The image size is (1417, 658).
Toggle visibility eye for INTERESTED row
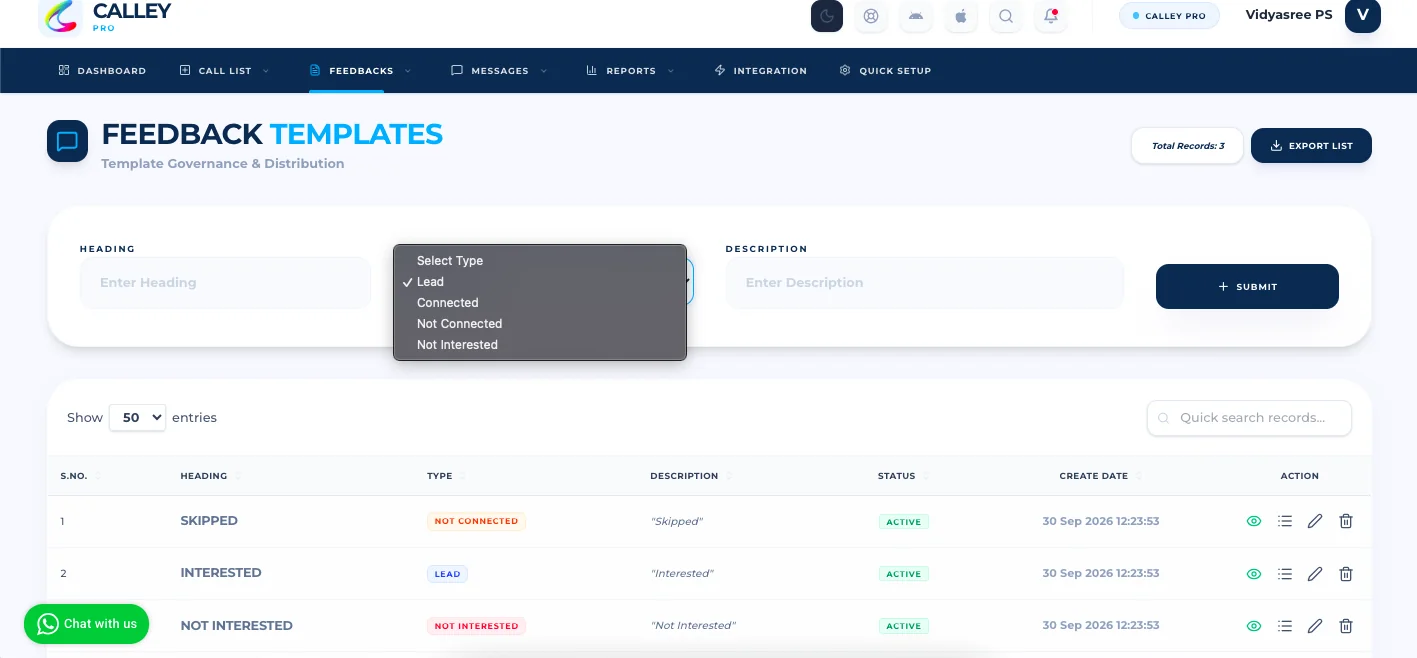click(1254, 574)
